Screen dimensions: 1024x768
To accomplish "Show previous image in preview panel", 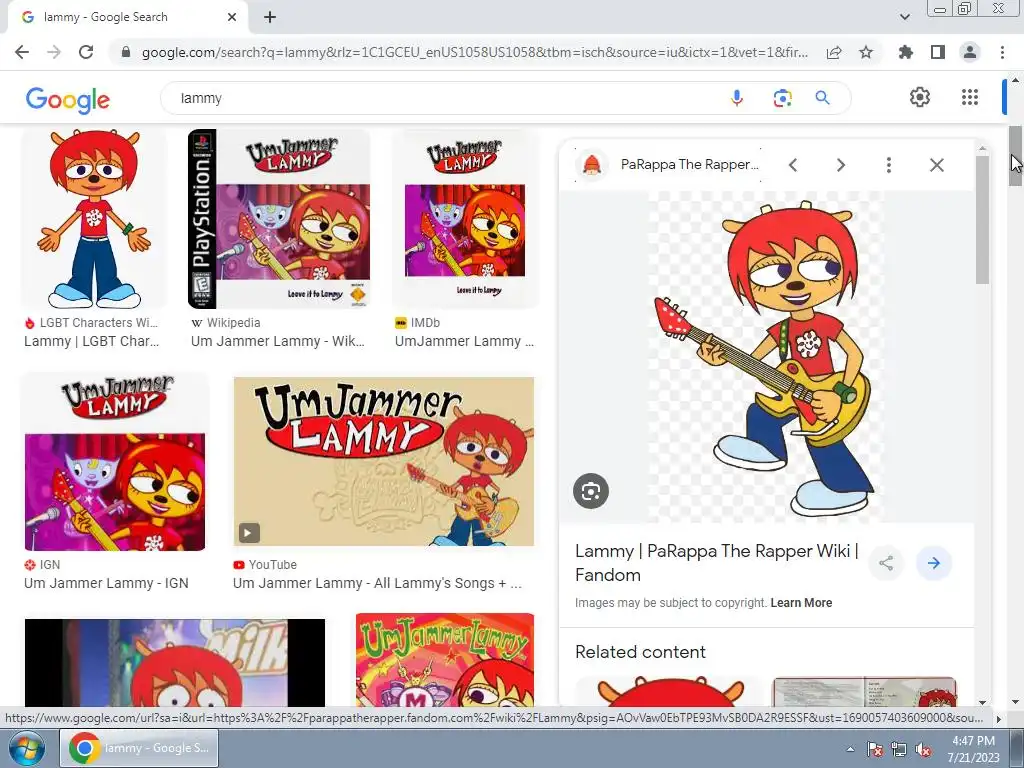I will [x=793, y=165].
